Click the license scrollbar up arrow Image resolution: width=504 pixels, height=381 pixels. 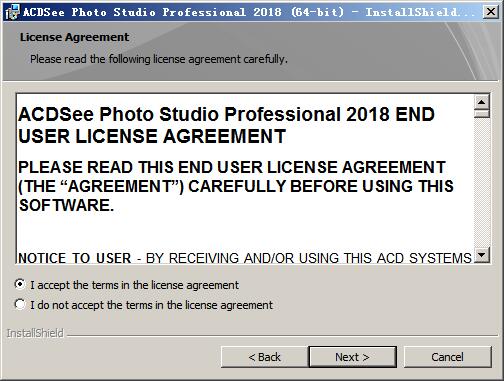(x=482, y=102)
